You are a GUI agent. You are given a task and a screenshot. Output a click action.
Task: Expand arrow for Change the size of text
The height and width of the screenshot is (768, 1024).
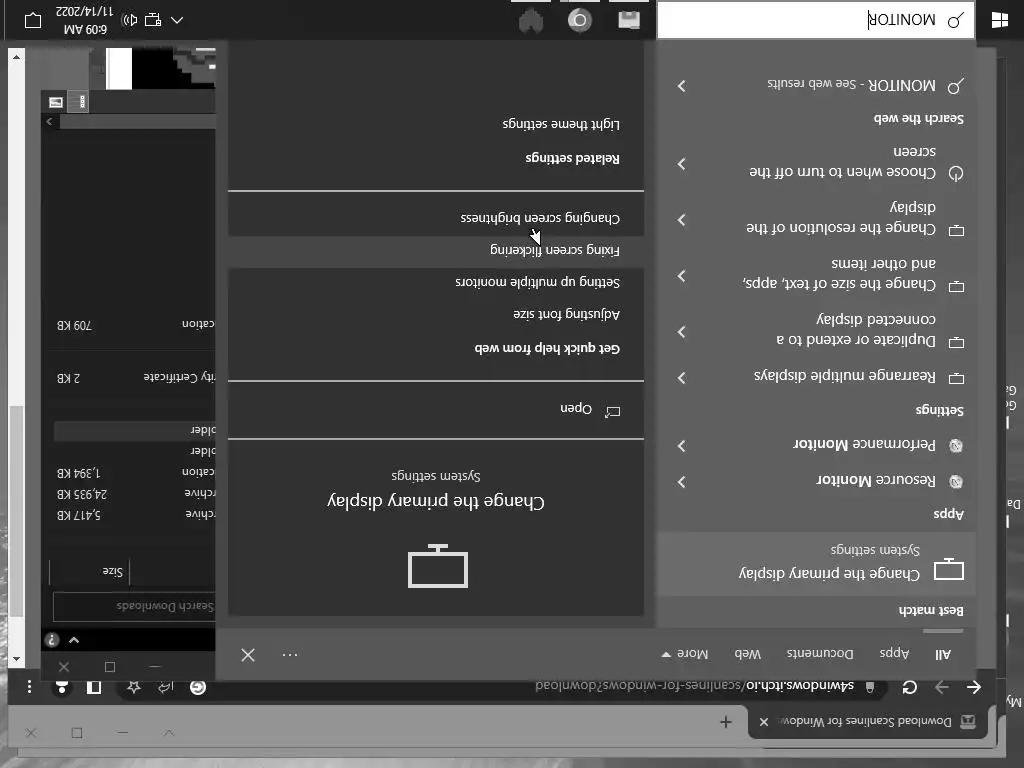click(x=682, y=276)
